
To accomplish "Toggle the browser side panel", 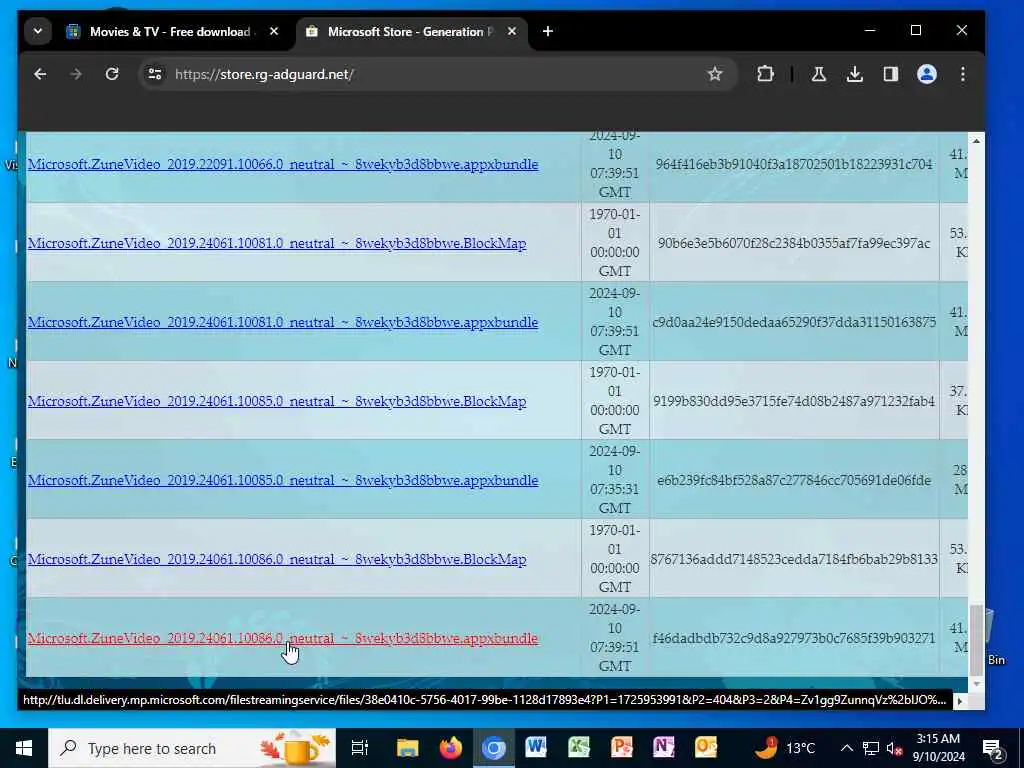I will click(891, 74).
